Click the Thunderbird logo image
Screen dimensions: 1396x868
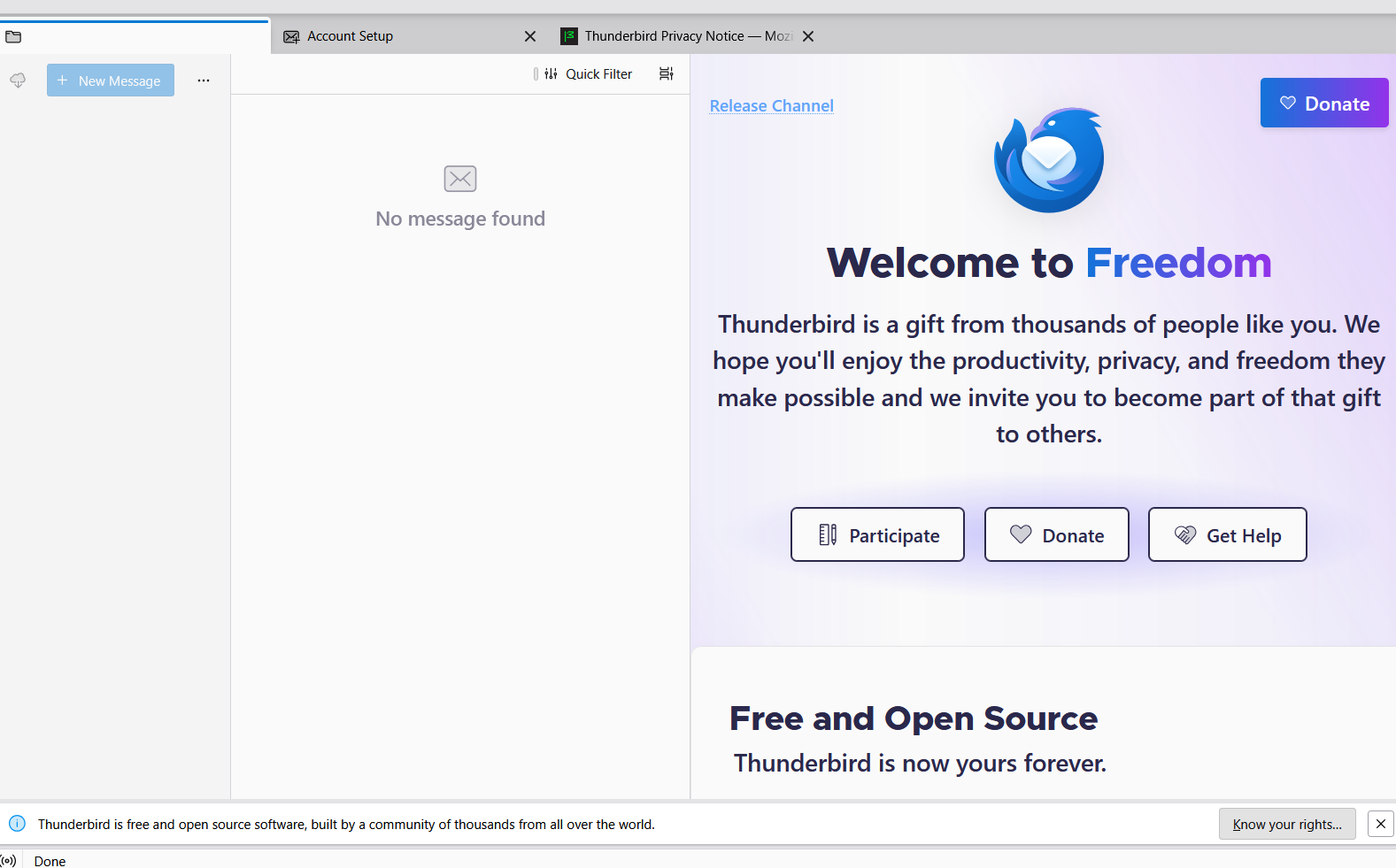(x=1049, y=160)
